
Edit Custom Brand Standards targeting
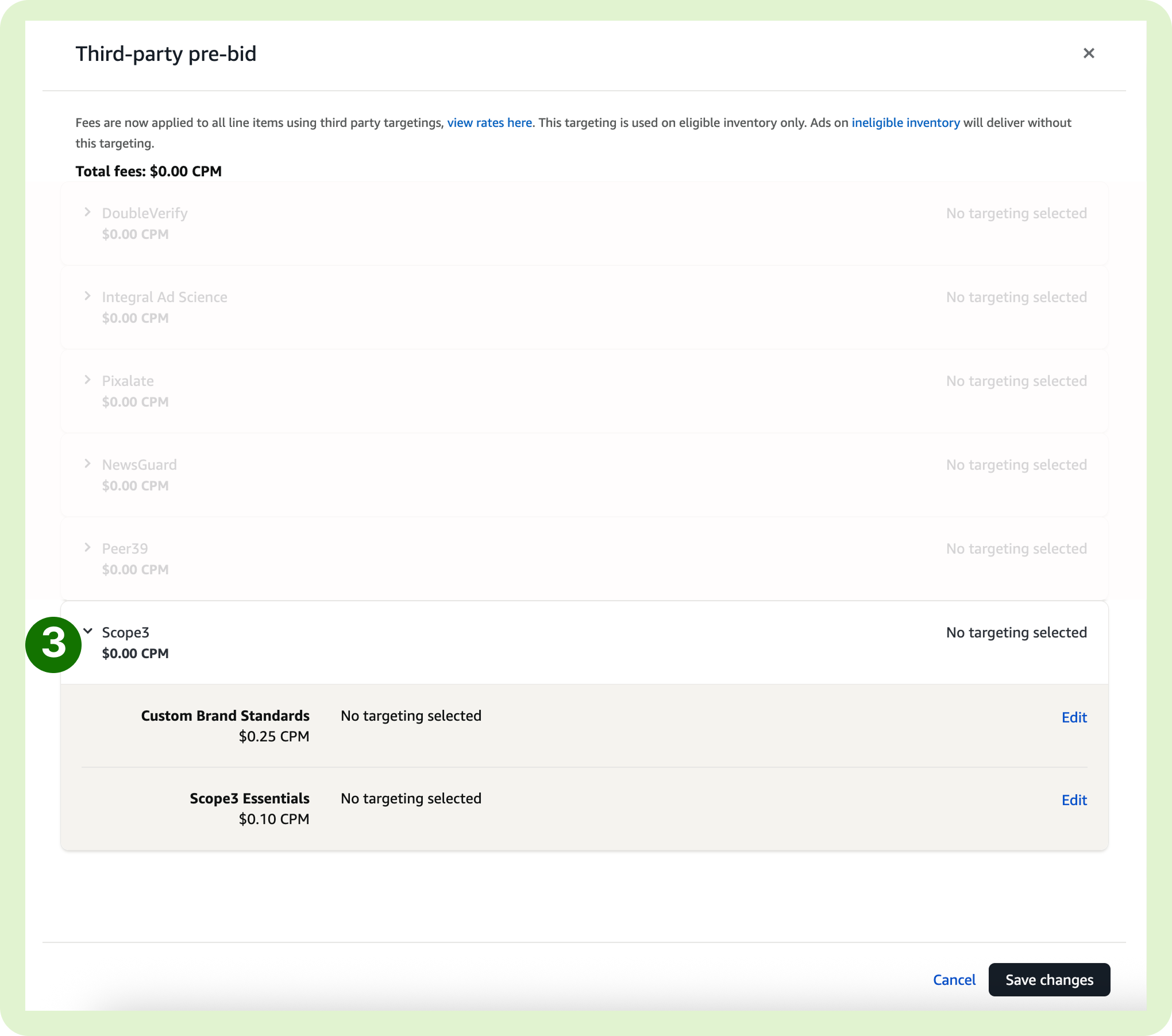[1074, 717]
